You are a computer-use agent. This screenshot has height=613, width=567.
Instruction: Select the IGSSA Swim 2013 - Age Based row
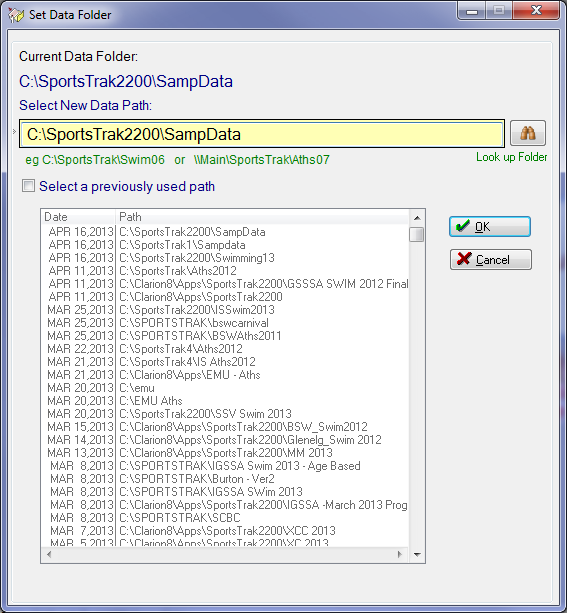[225, 466]
